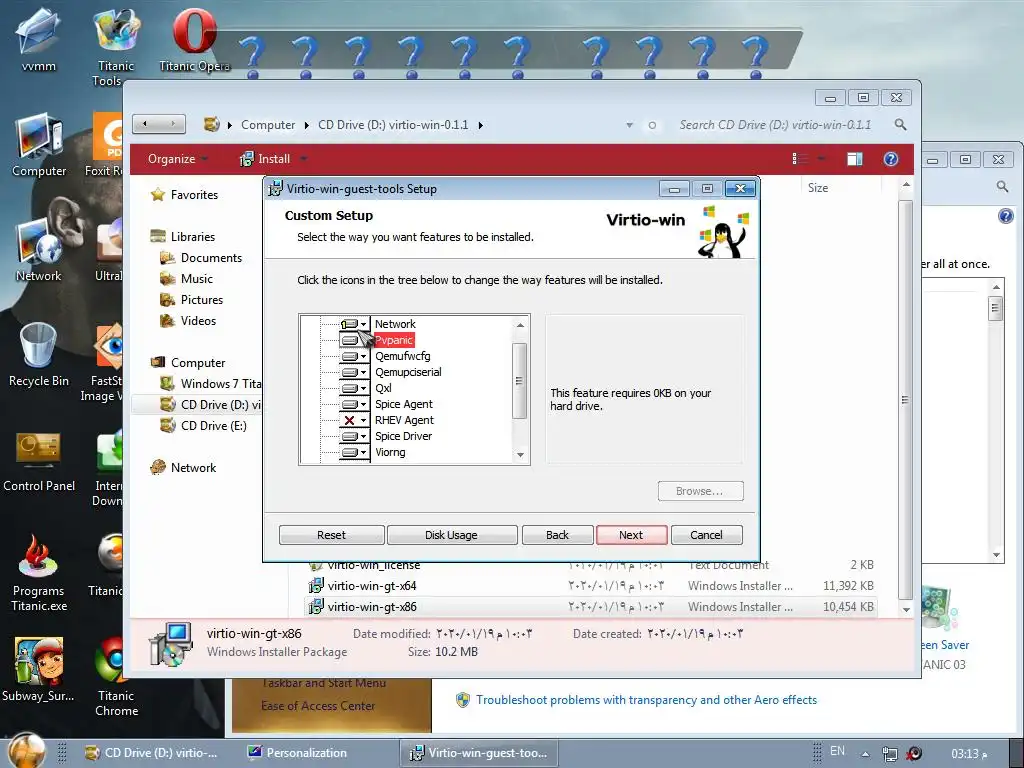The width and height of the screenshot is (1024, 768).
Task: Click the Back button in setup
Action: [558, 535]
